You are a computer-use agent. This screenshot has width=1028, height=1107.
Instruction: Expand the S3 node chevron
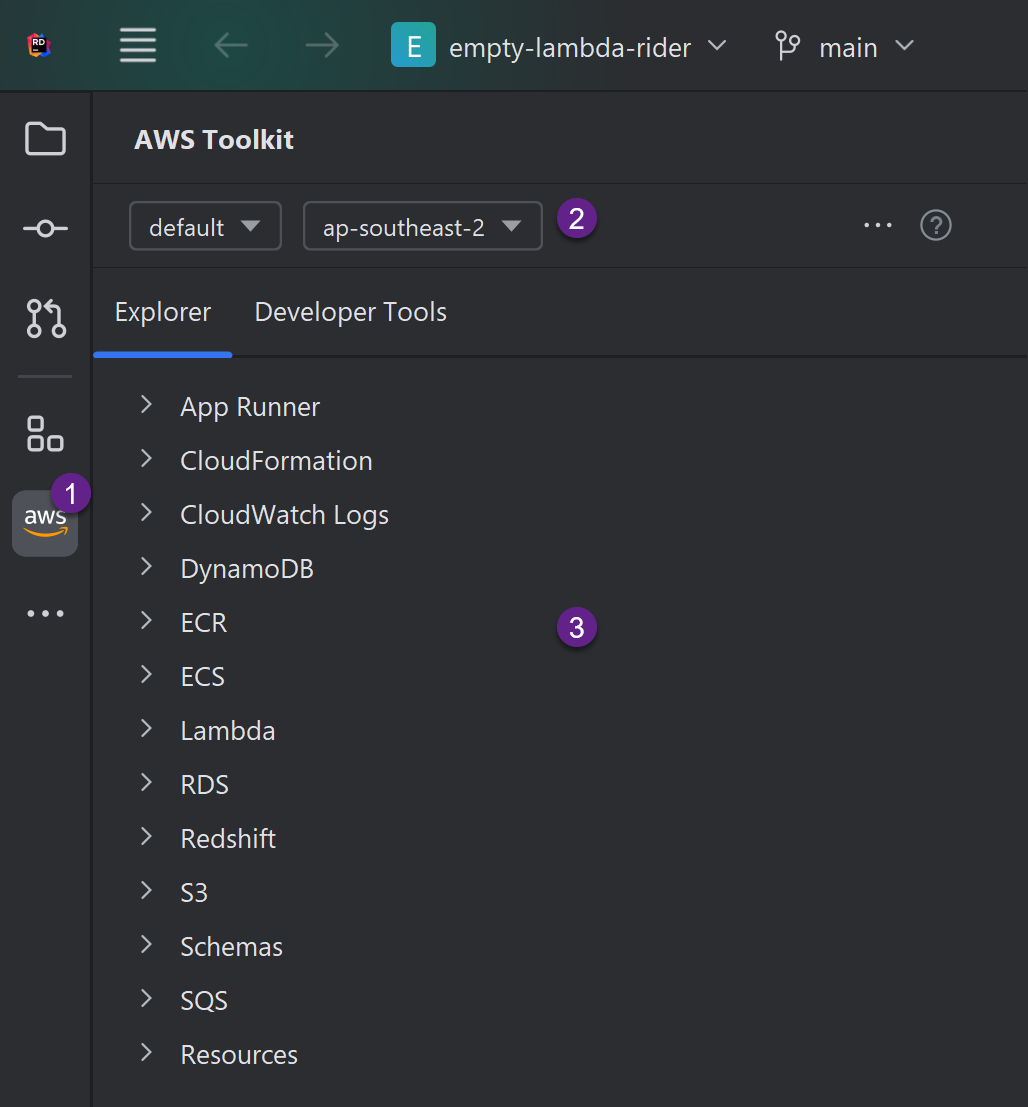146,891
